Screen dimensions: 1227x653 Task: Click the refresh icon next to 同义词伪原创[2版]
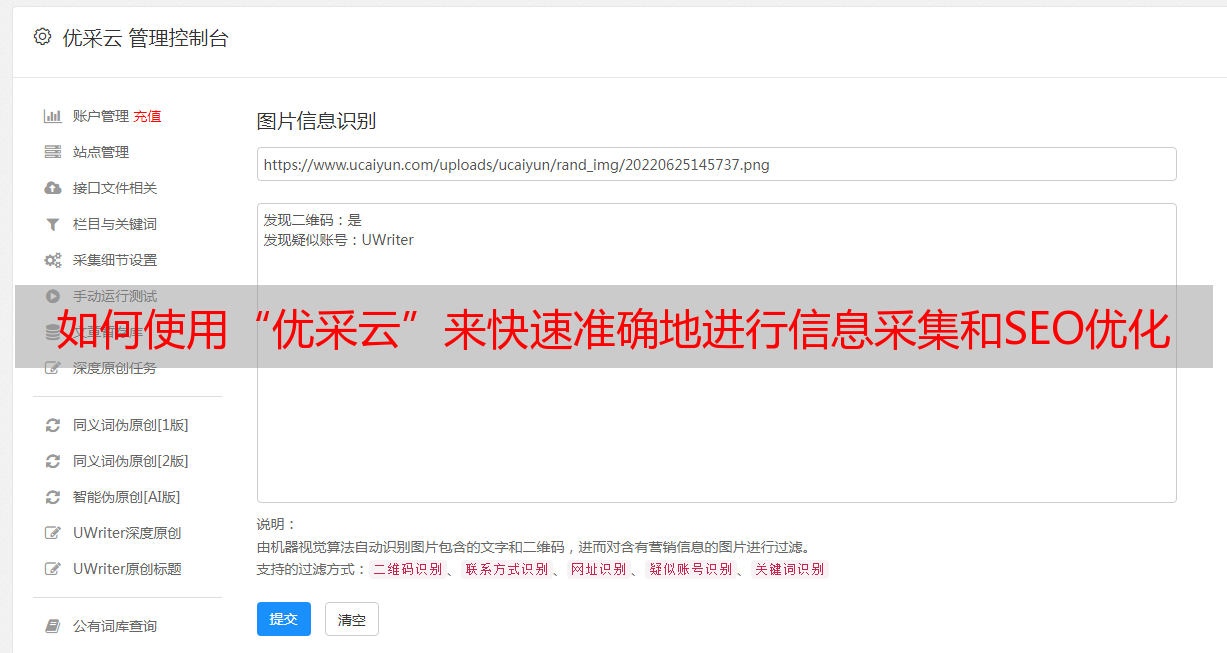click(x=53, y=461)
